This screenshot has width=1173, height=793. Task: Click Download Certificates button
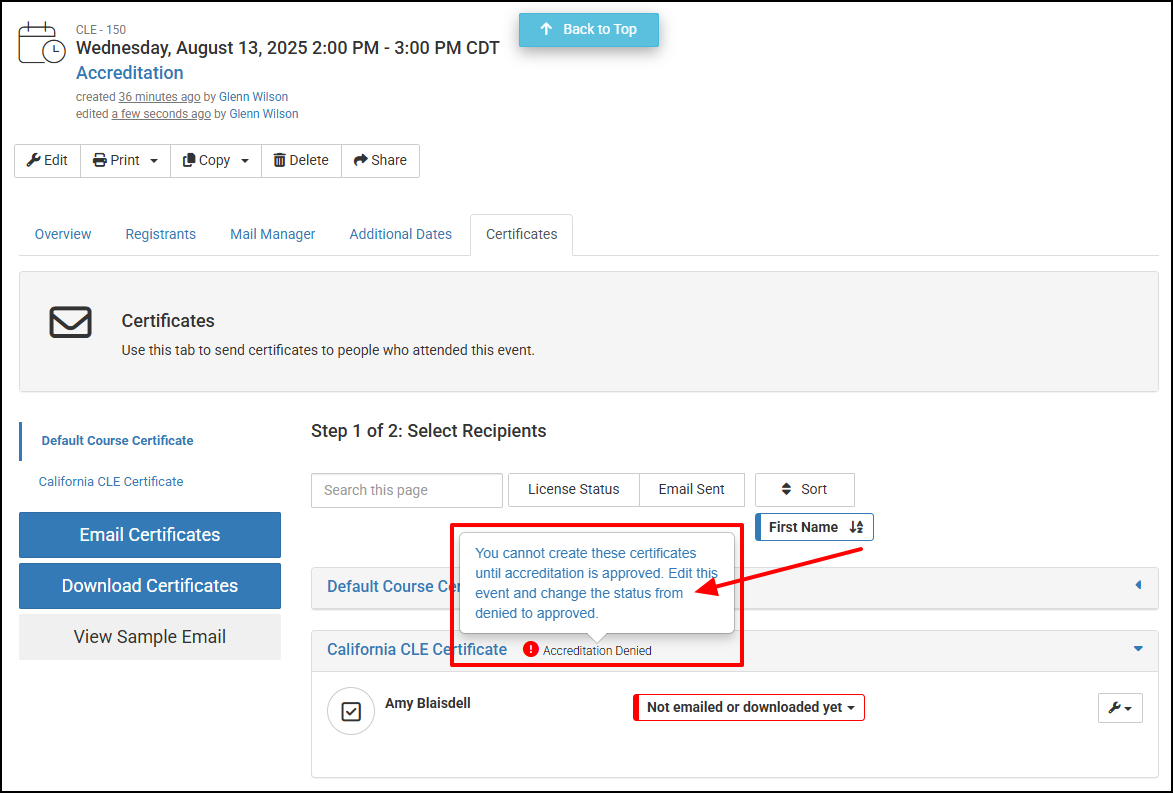pos(150,586)
